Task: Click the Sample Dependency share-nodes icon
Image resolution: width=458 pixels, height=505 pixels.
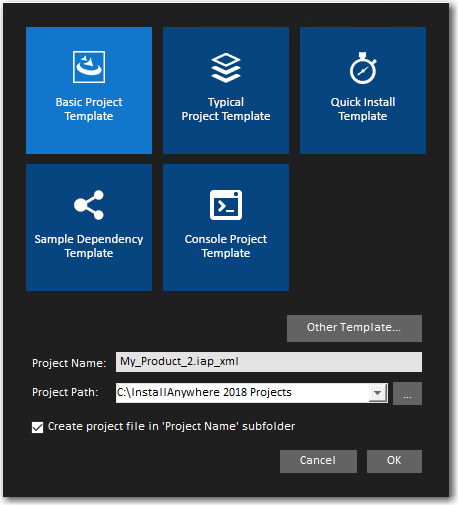Action: tap(89, 205)
